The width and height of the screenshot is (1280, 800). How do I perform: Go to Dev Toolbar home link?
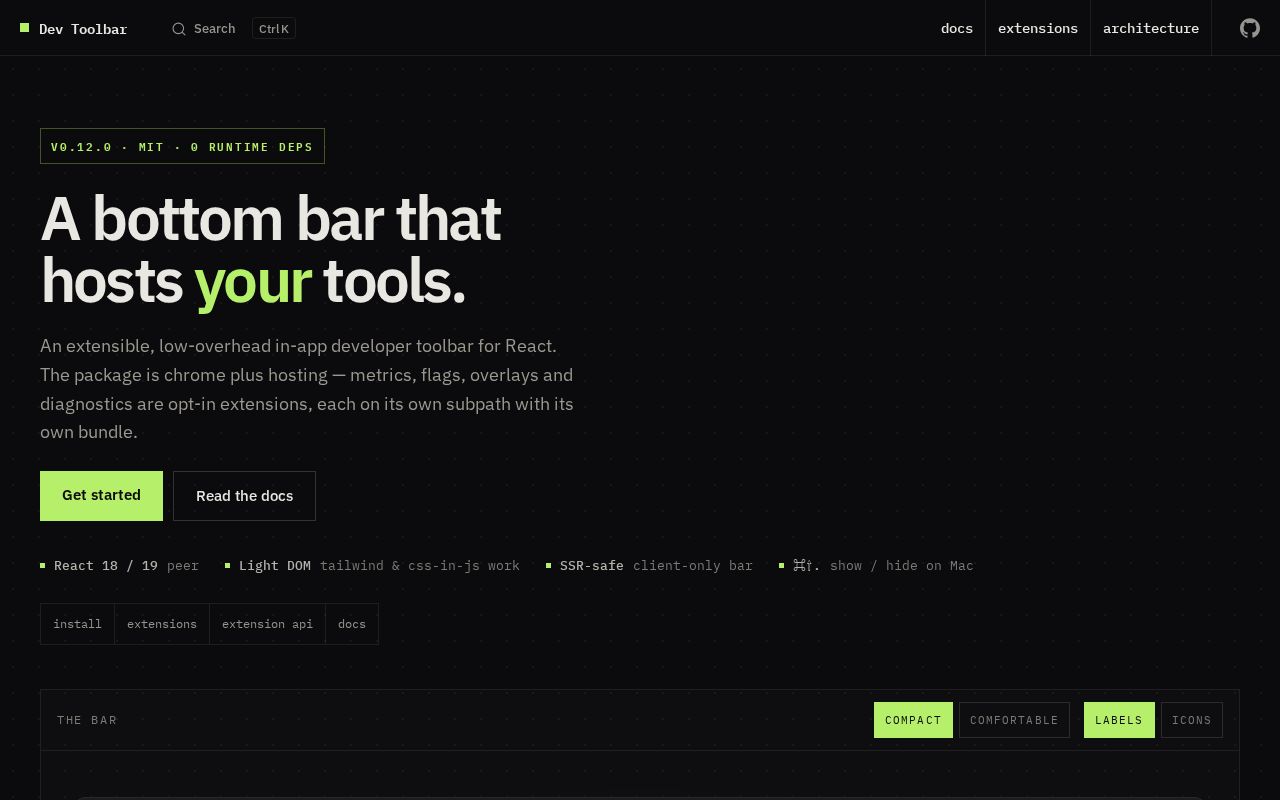click(x=74, y=29)
